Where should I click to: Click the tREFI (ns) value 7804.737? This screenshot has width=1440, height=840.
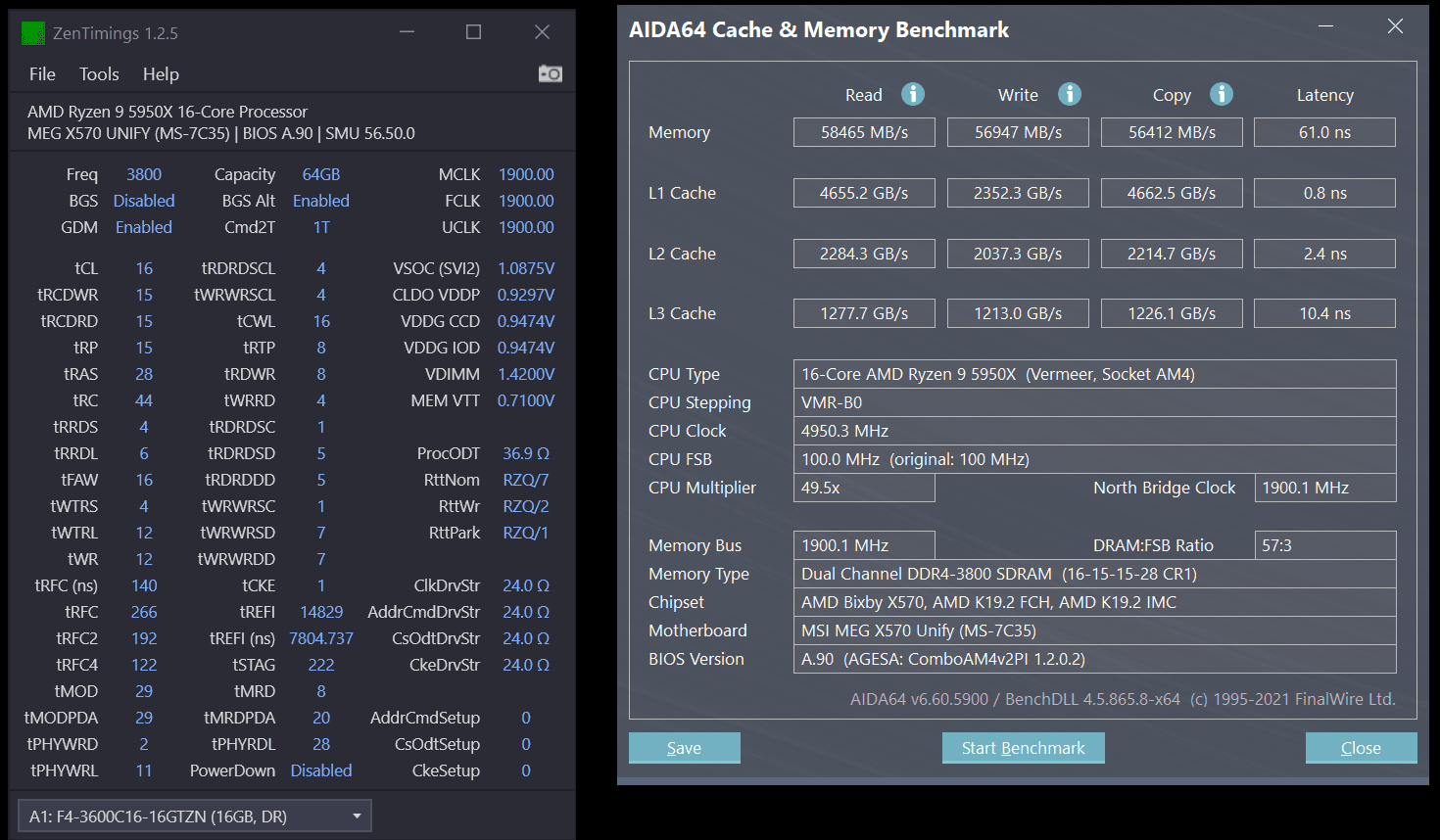coord(321,638)
